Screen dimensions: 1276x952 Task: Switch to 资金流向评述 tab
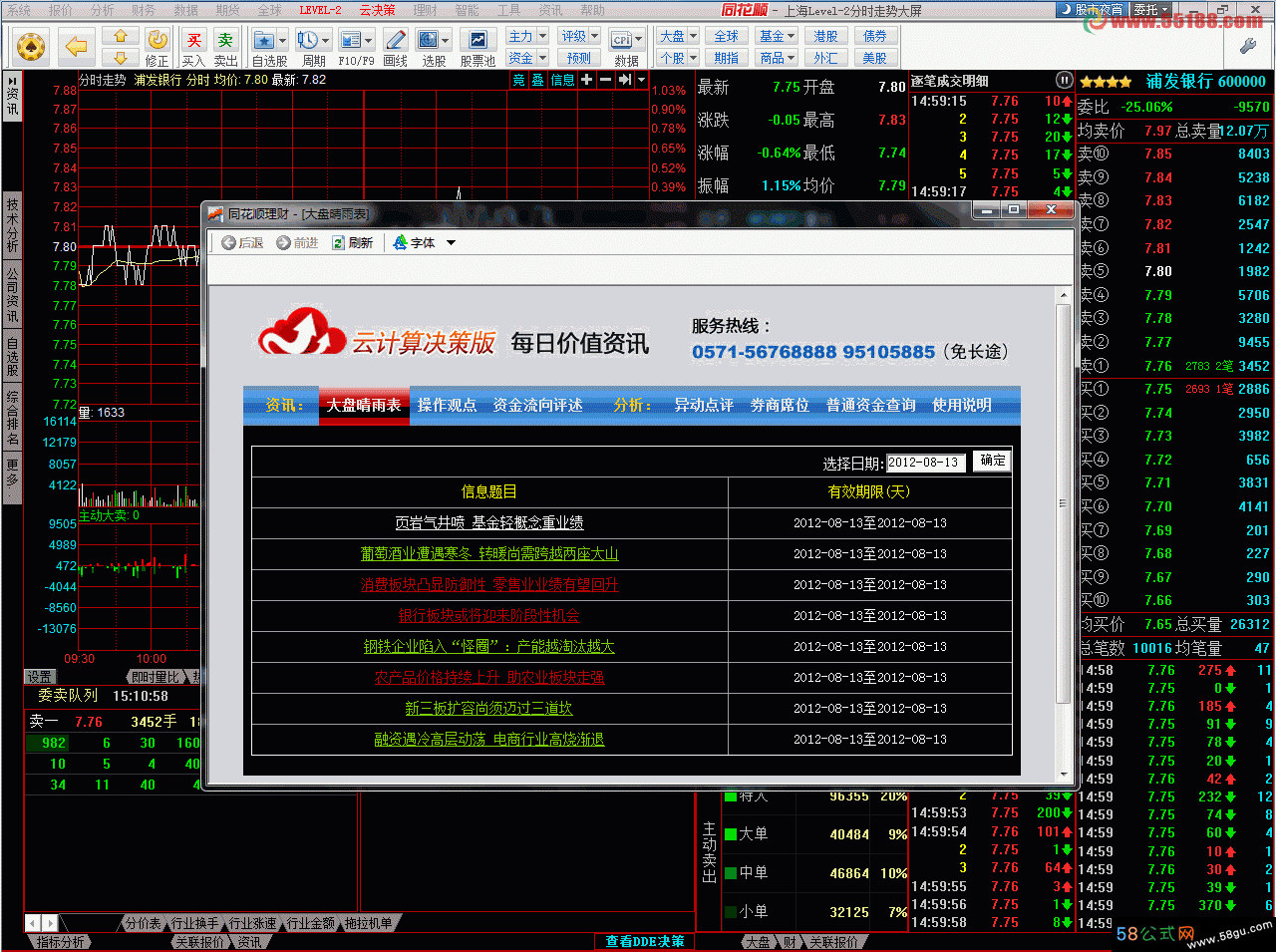537,405
